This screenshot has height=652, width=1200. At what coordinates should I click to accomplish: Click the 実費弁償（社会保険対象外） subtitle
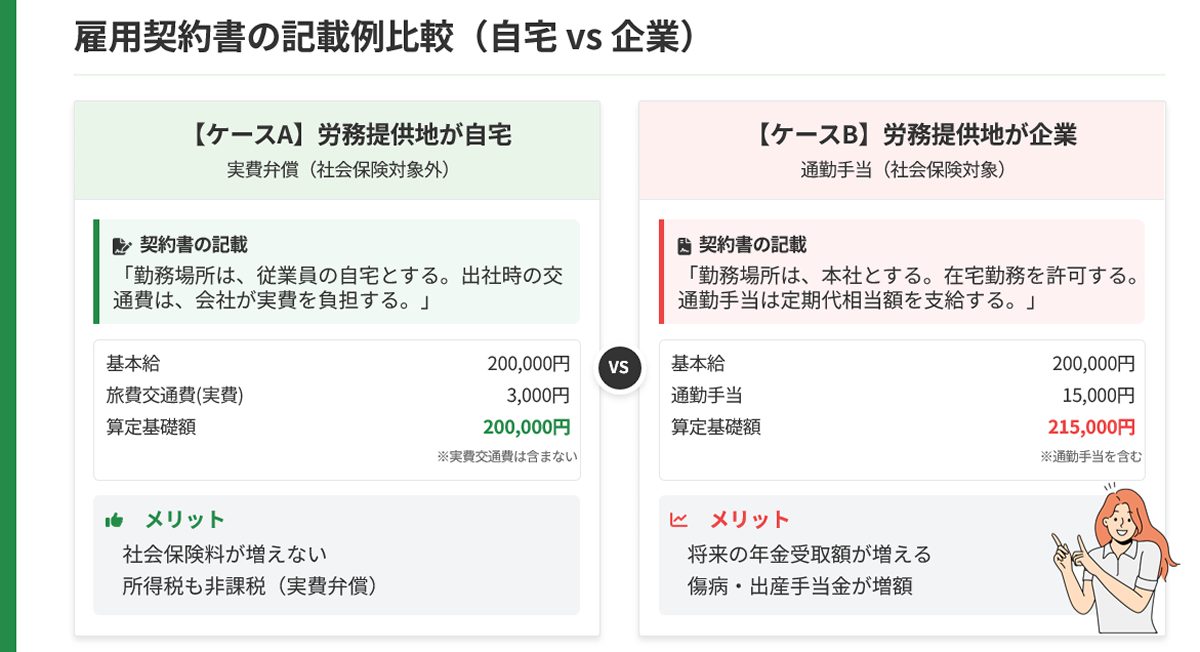pyautogui.click(x=337, y=170)
